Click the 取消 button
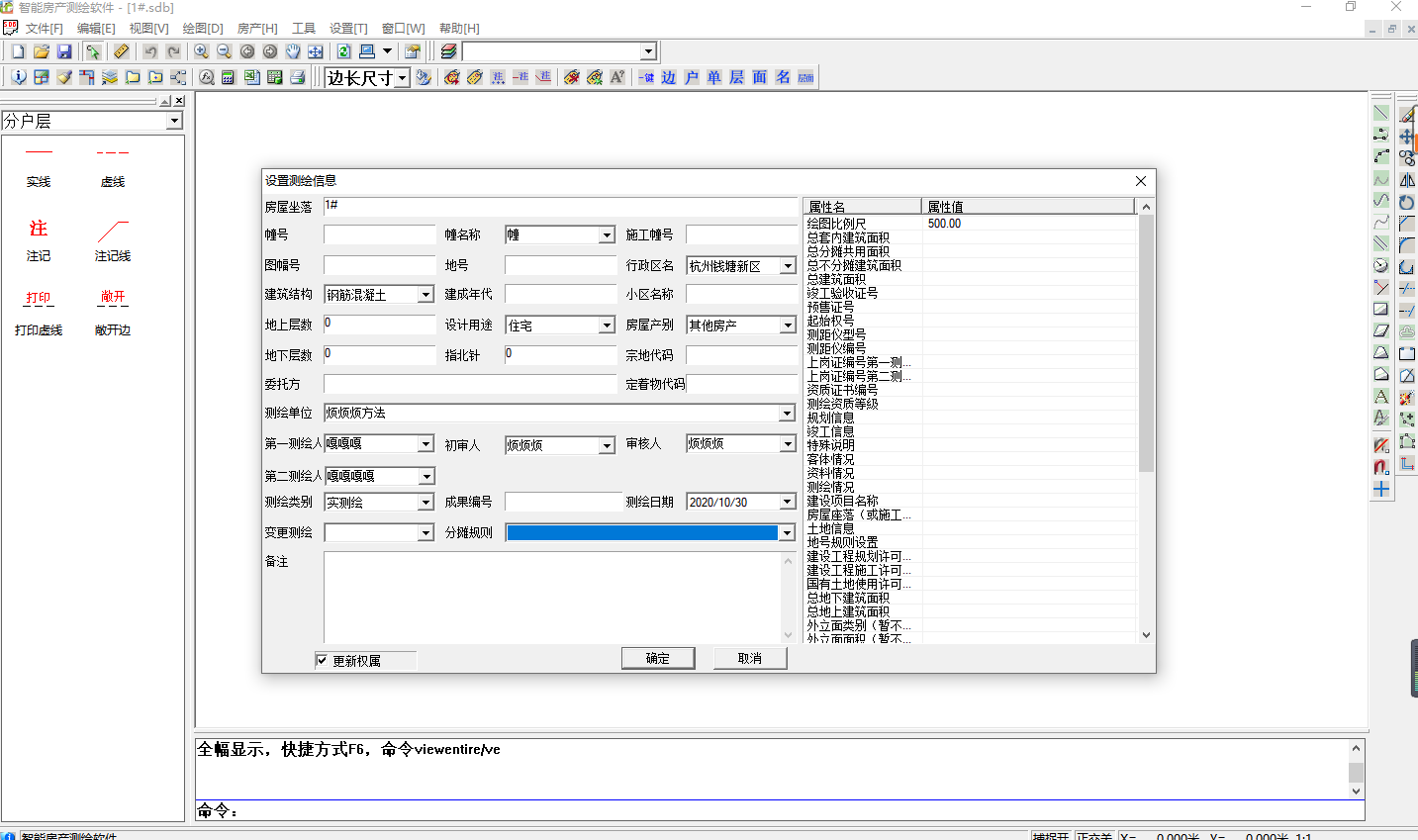 [x=750, y=659]
